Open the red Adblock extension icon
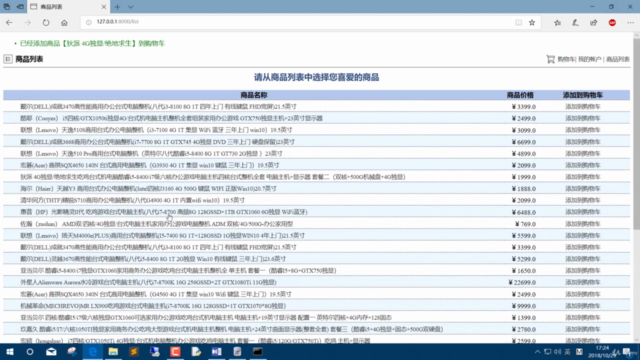This screenshot has width=640, height=360. 612,23
